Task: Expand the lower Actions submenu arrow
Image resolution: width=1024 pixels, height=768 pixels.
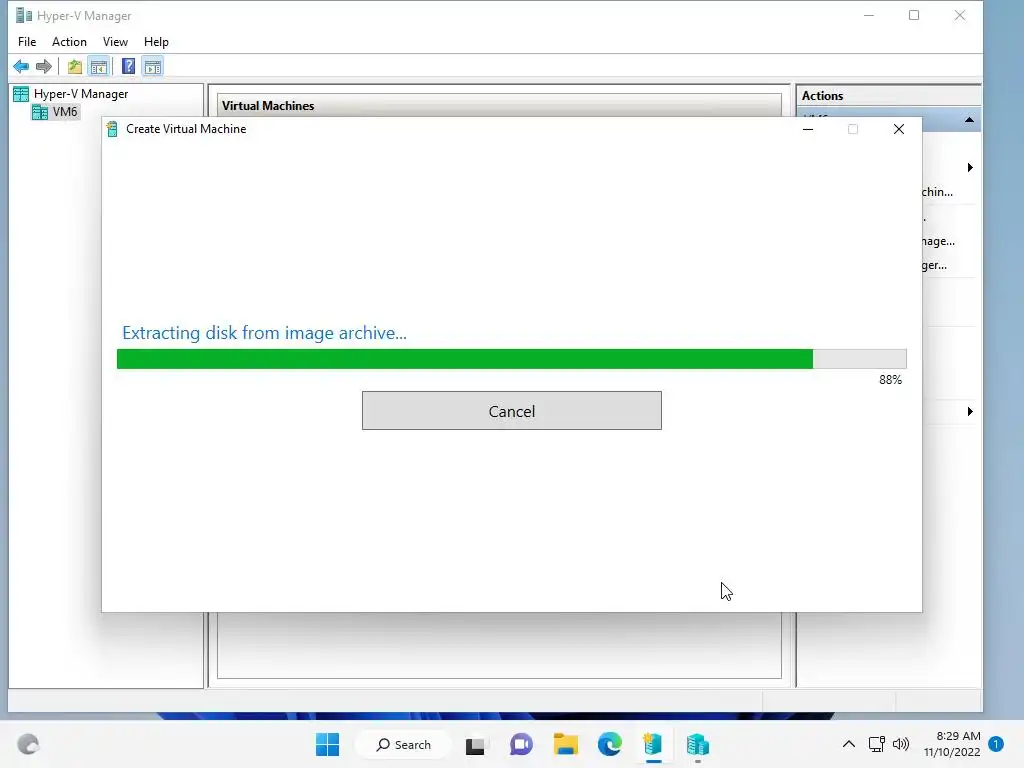Action: [x=970, y=411]
